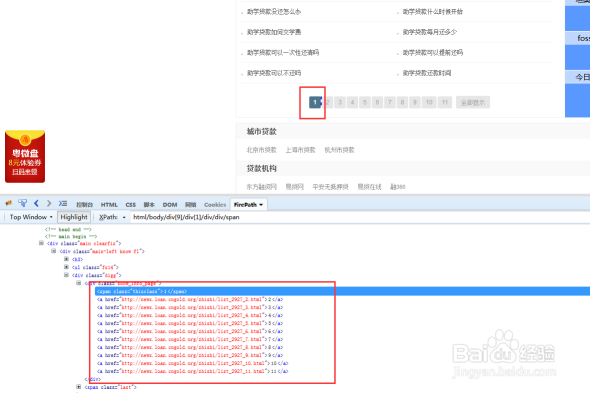Screen dimensions: 590x393
Task: Collapse the div node containing page links
Action: coord(79,283)
